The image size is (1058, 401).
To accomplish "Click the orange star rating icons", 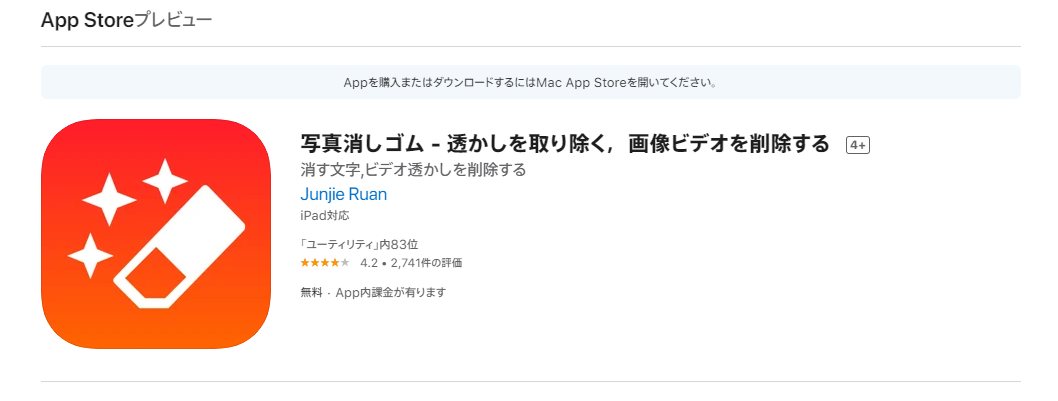I will point(324,263).
